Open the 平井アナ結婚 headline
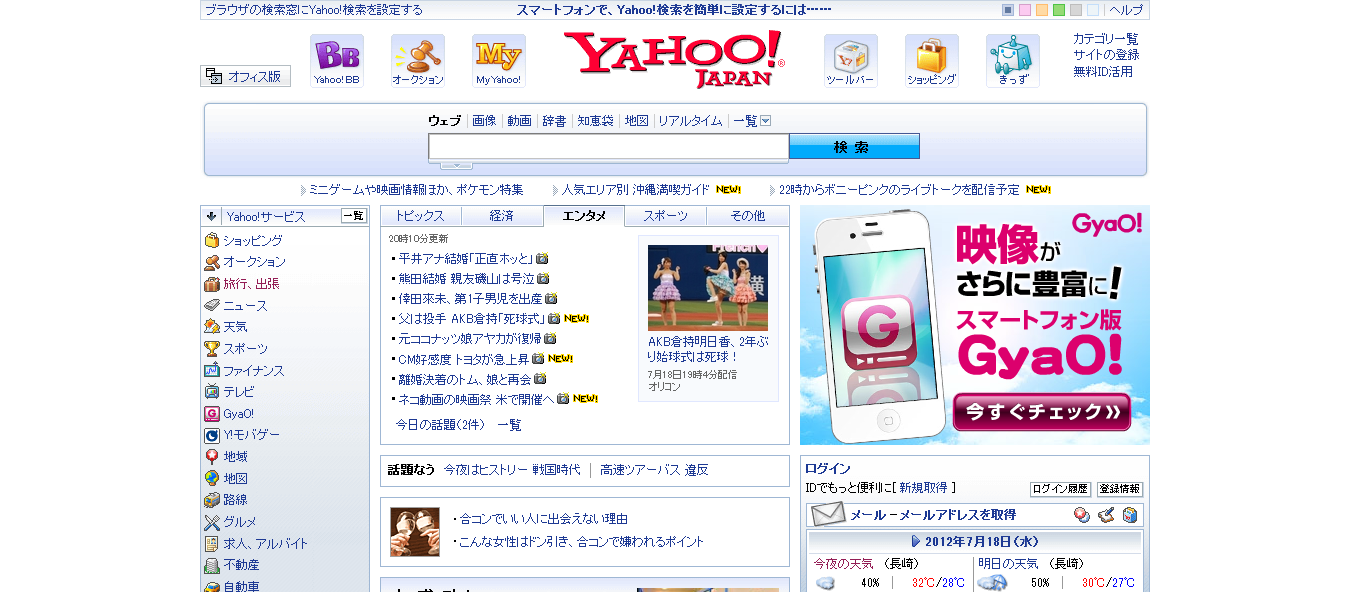 466,258
